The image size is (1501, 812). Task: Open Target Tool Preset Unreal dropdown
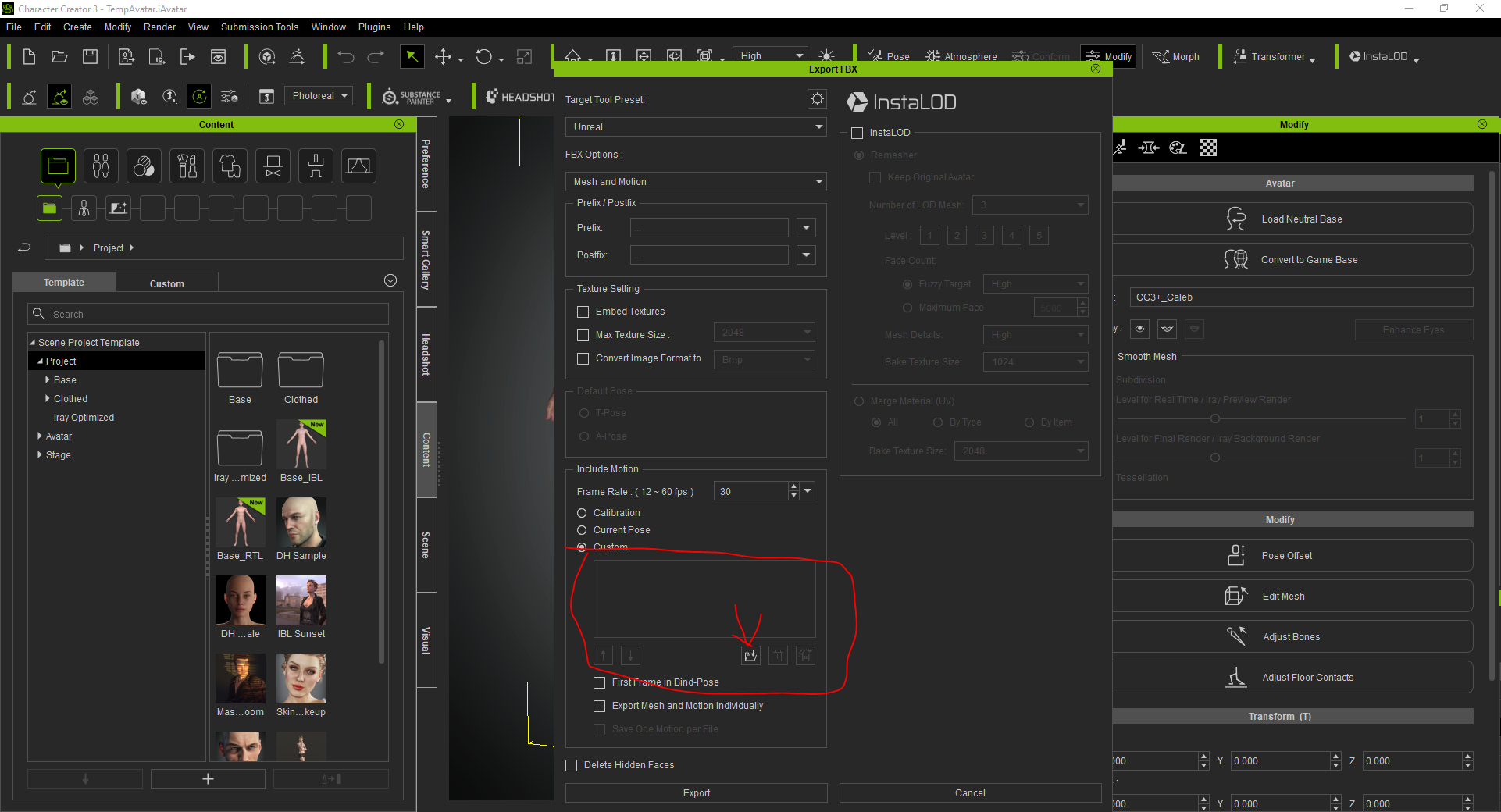[696, 126]
